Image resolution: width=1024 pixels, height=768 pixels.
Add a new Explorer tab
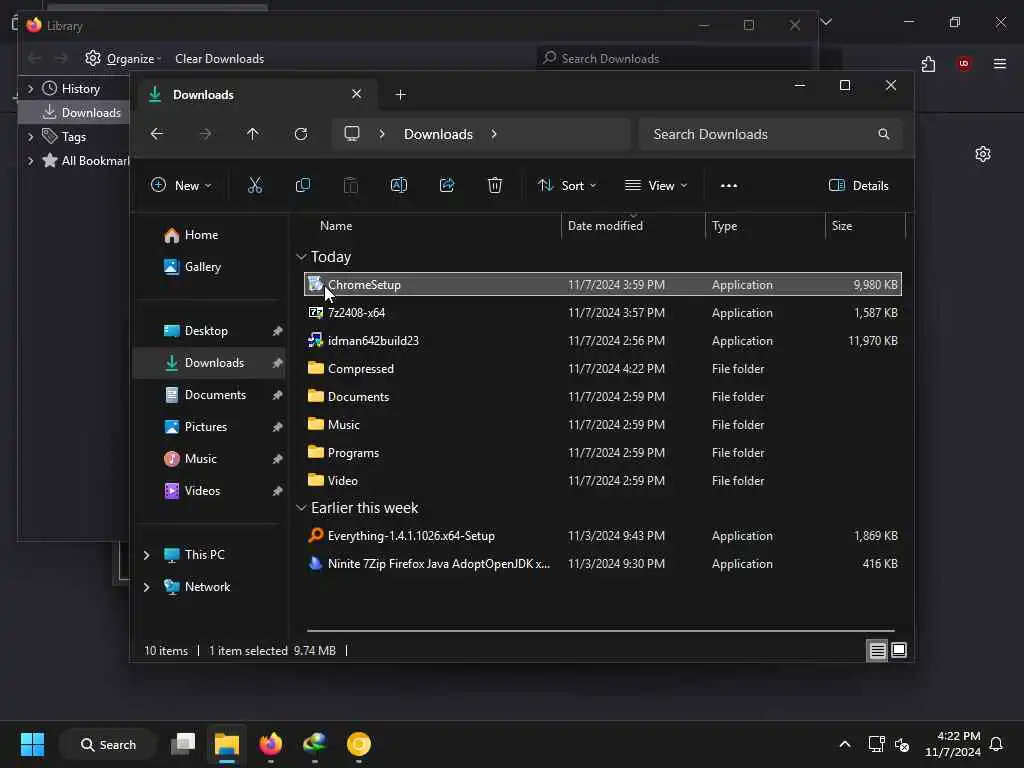(x=400, y=95)
